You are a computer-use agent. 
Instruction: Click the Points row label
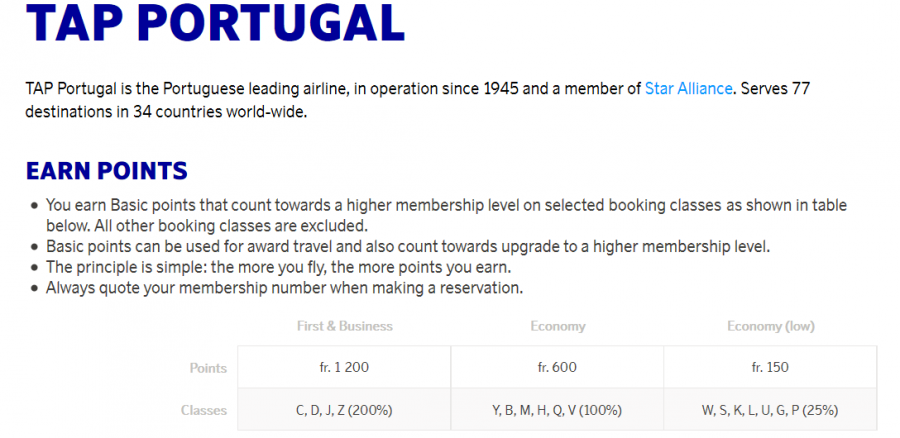(208, 368)
